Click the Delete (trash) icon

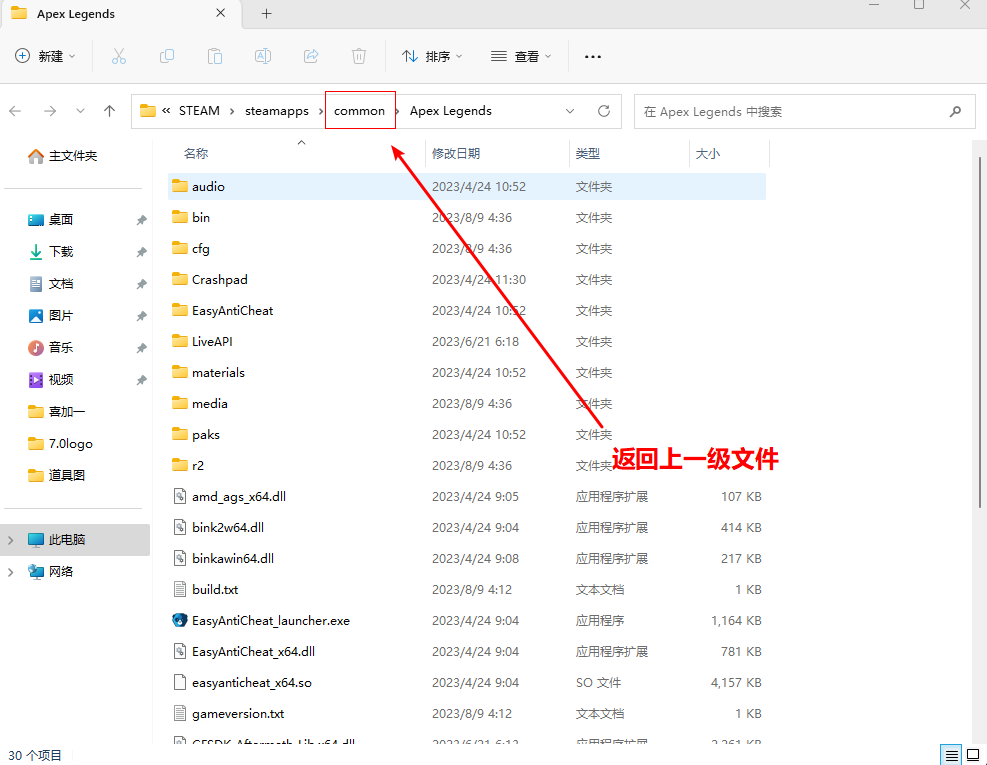point(358,56)
